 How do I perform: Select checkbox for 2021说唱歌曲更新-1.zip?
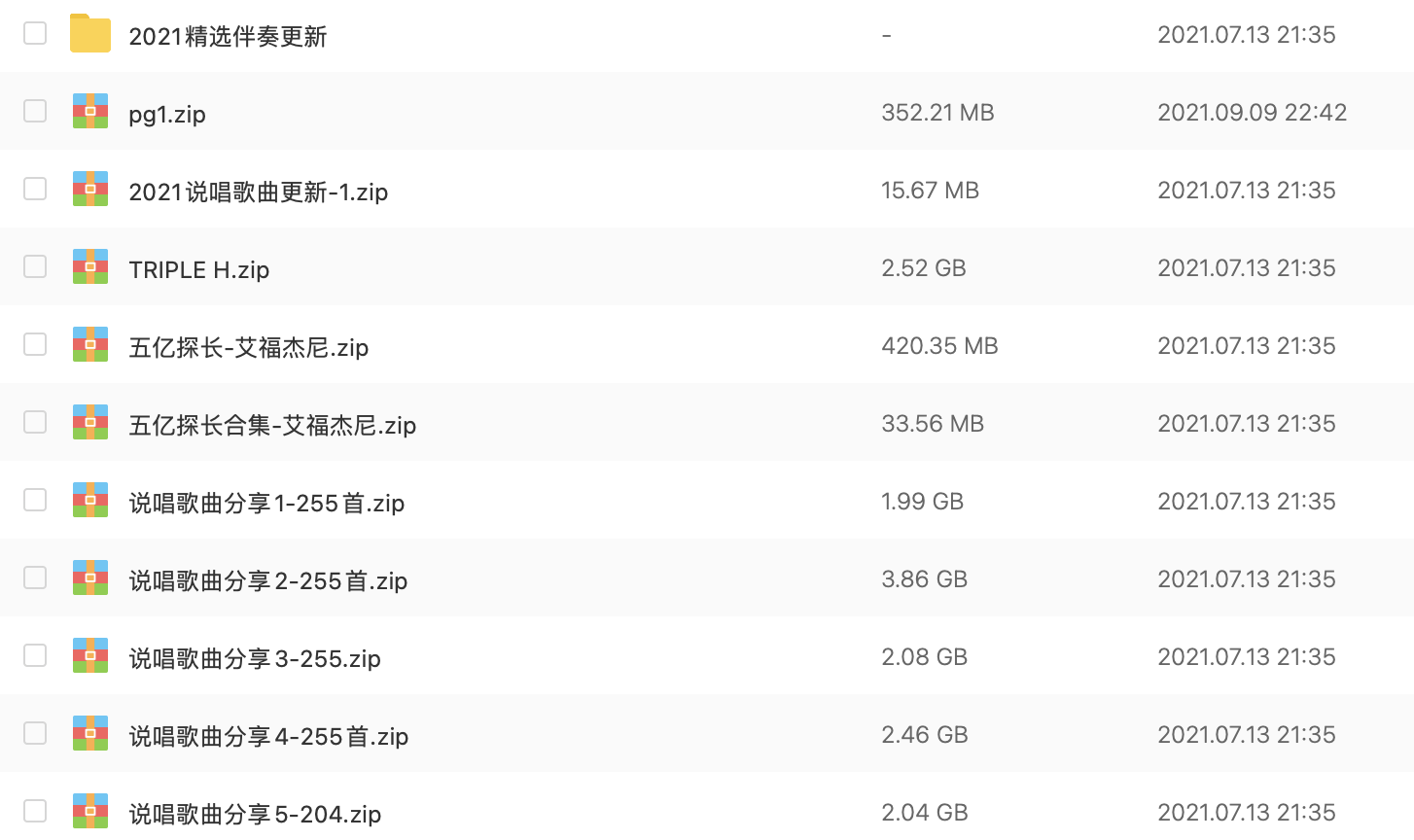[x=35, y=189]
